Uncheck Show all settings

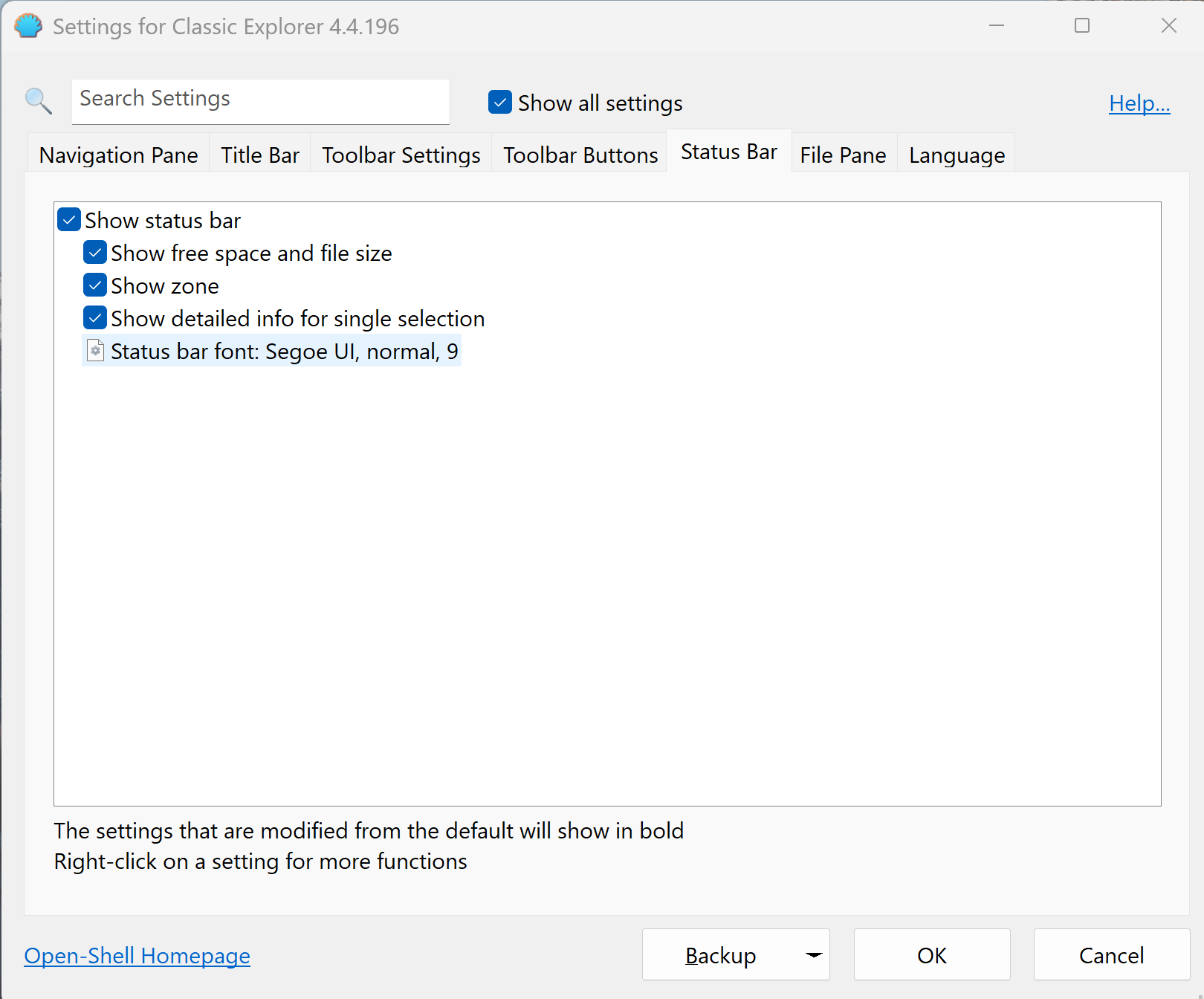(x=500, y=102)
